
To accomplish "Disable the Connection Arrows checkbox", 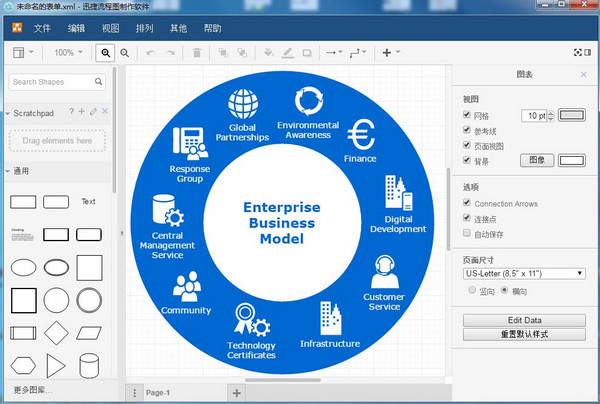I will [467, 204].
